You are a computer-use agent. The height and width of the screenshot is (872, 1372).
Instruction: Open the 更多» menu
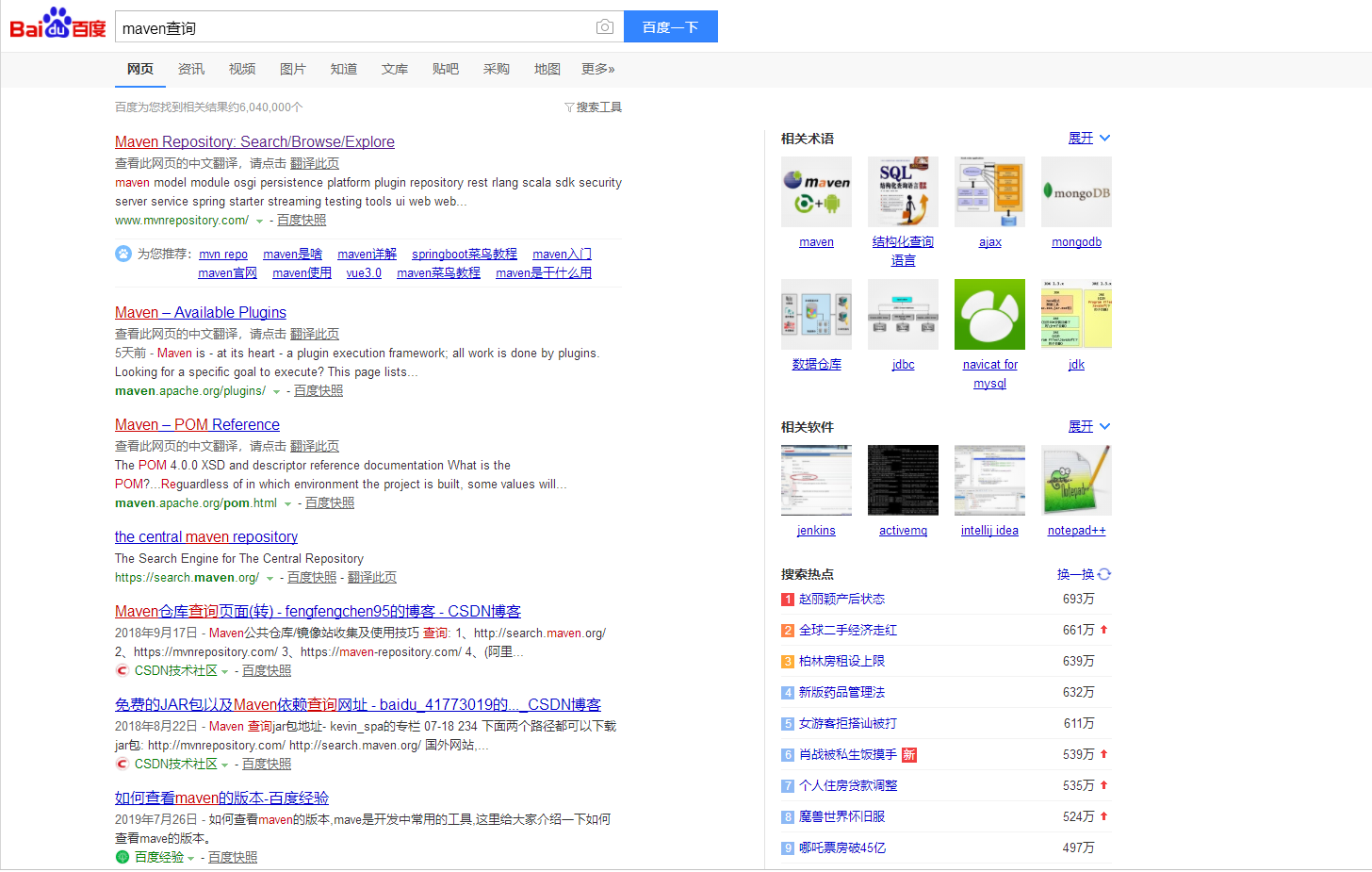point(598,69)
